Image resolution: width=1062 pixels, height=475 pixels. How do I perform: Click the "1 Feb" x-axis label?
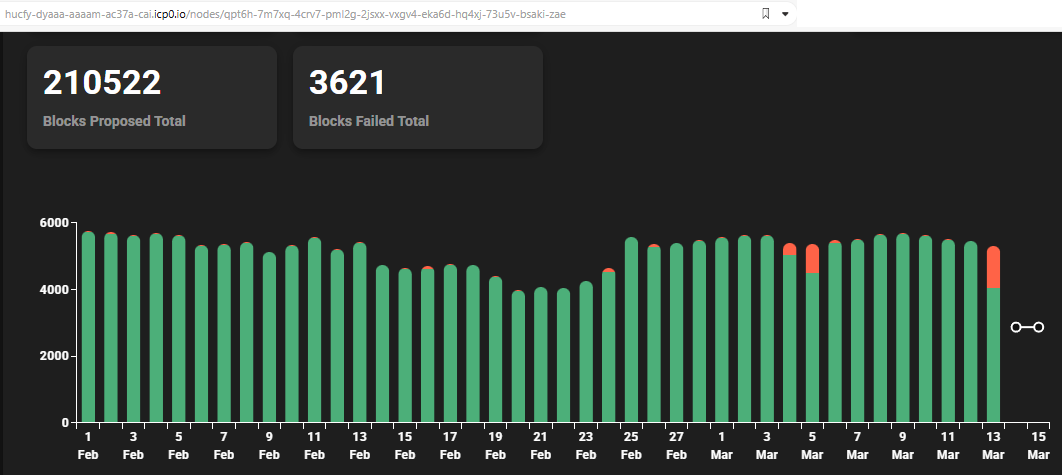[x=88, y=445]
